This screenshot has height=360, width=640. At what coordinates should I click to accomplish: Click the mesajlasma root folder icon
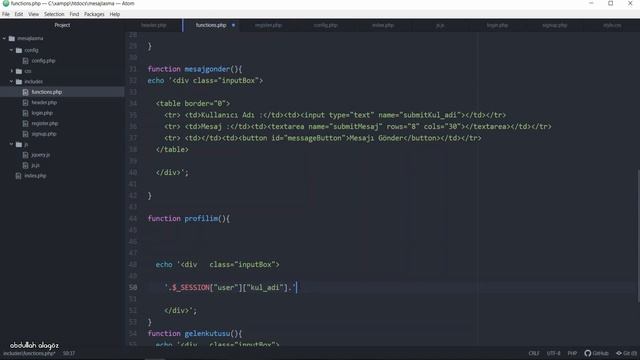tap(12, 39)
